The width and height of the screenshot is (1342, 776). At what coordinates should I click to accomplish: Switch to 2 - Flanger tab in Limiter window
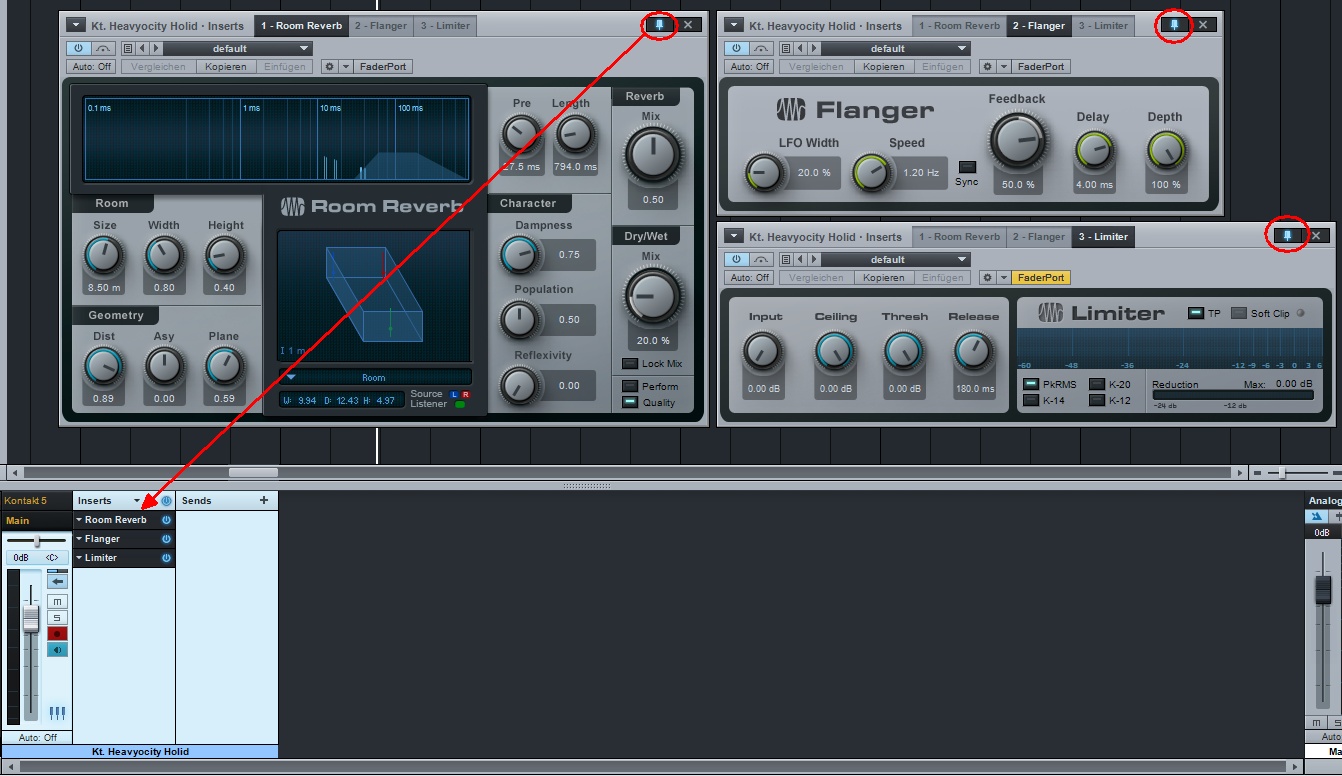pyautogui.click(x=1038, y=236)
